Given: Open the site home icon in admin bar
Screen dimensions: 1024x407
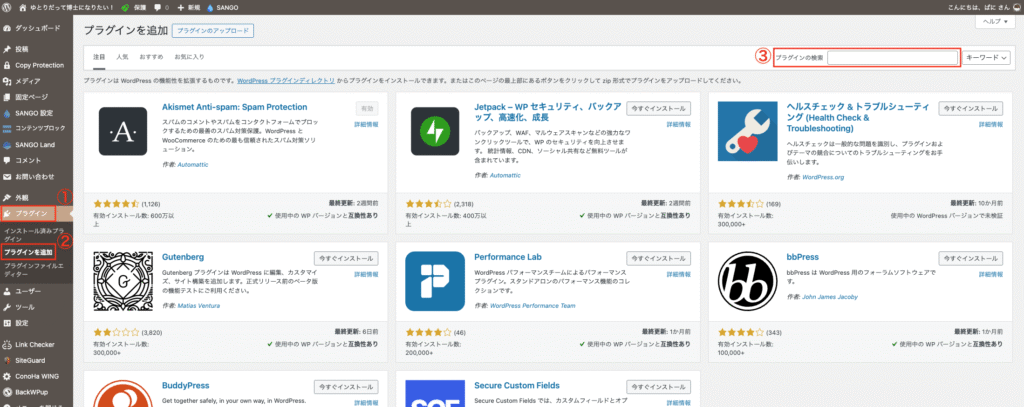Looking at the screenshot, I should click(x=24, y=7).
